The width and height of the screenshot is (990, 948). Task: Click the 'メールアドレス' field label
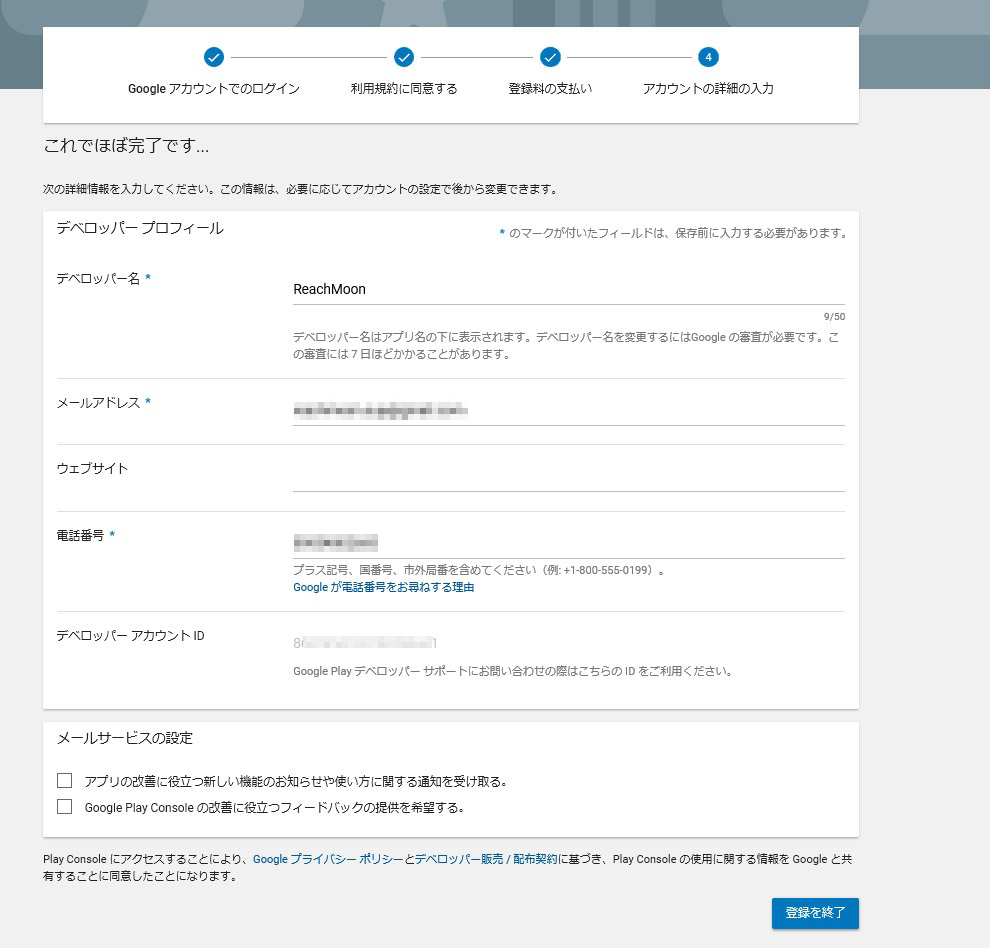[98, 403]
